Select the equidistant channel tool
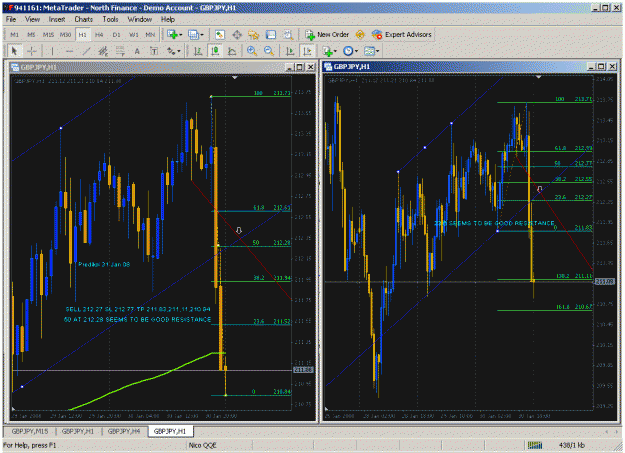Viewport: 625px width, 453px height. coord(103,51)
